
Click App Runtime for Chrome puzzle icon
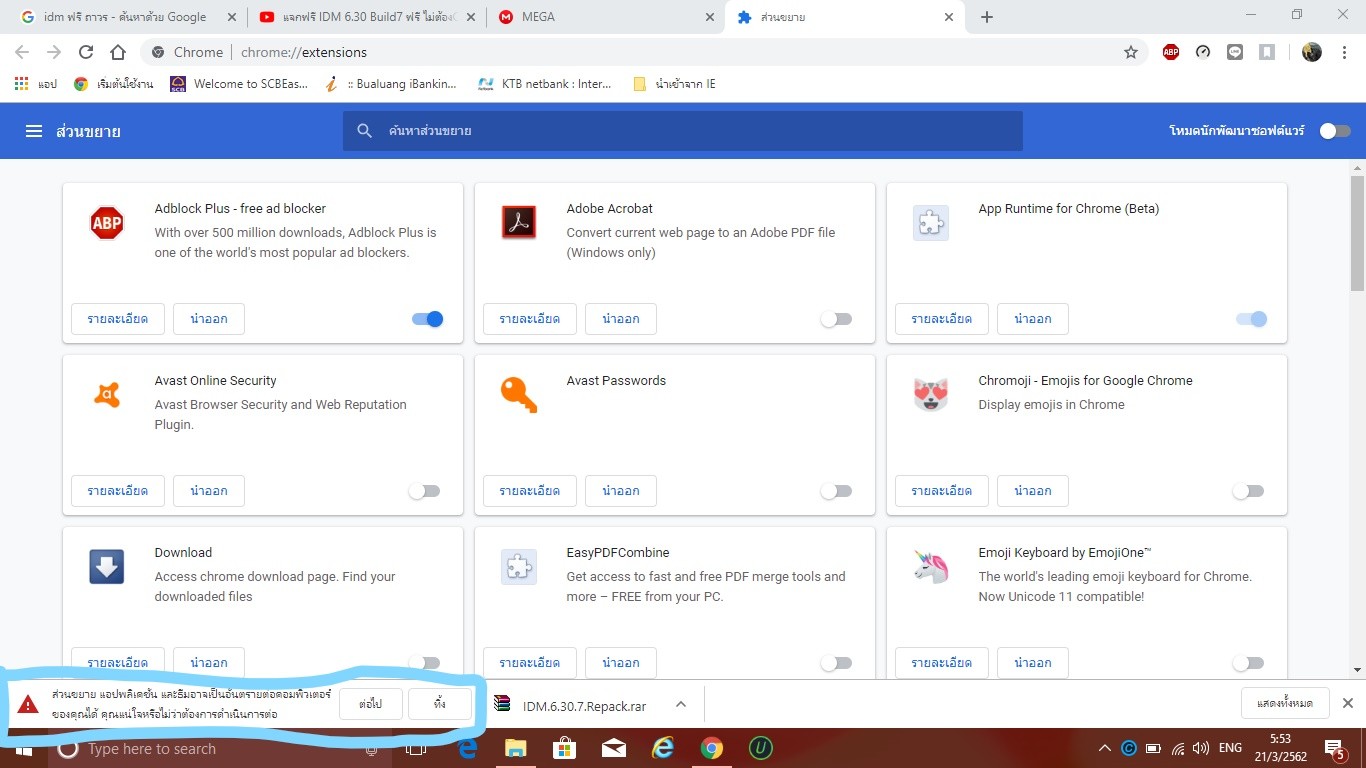click(x=931, y=223)
